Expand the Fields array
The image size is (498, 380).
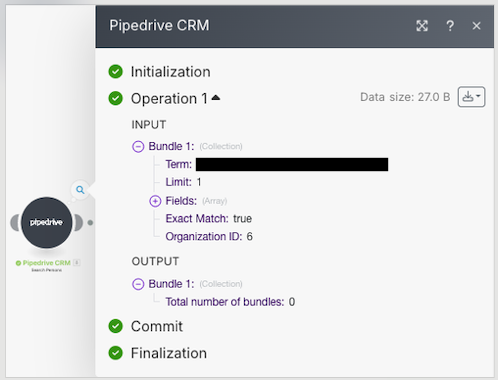point(155,201)
